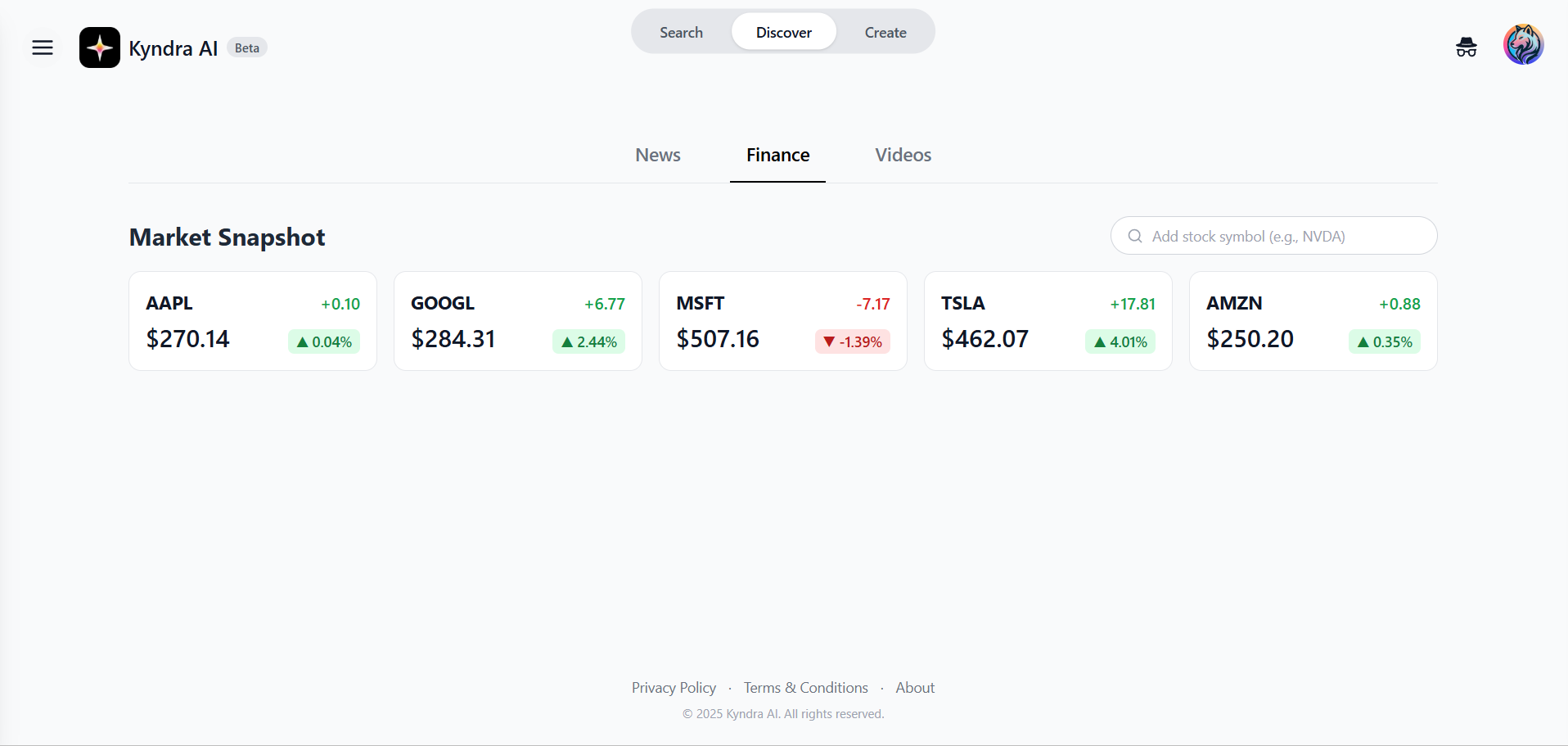Open the GOOGL stock card
Viewport: 1568px width, 746px height.
pyautogui.click(x=518, y=321)
